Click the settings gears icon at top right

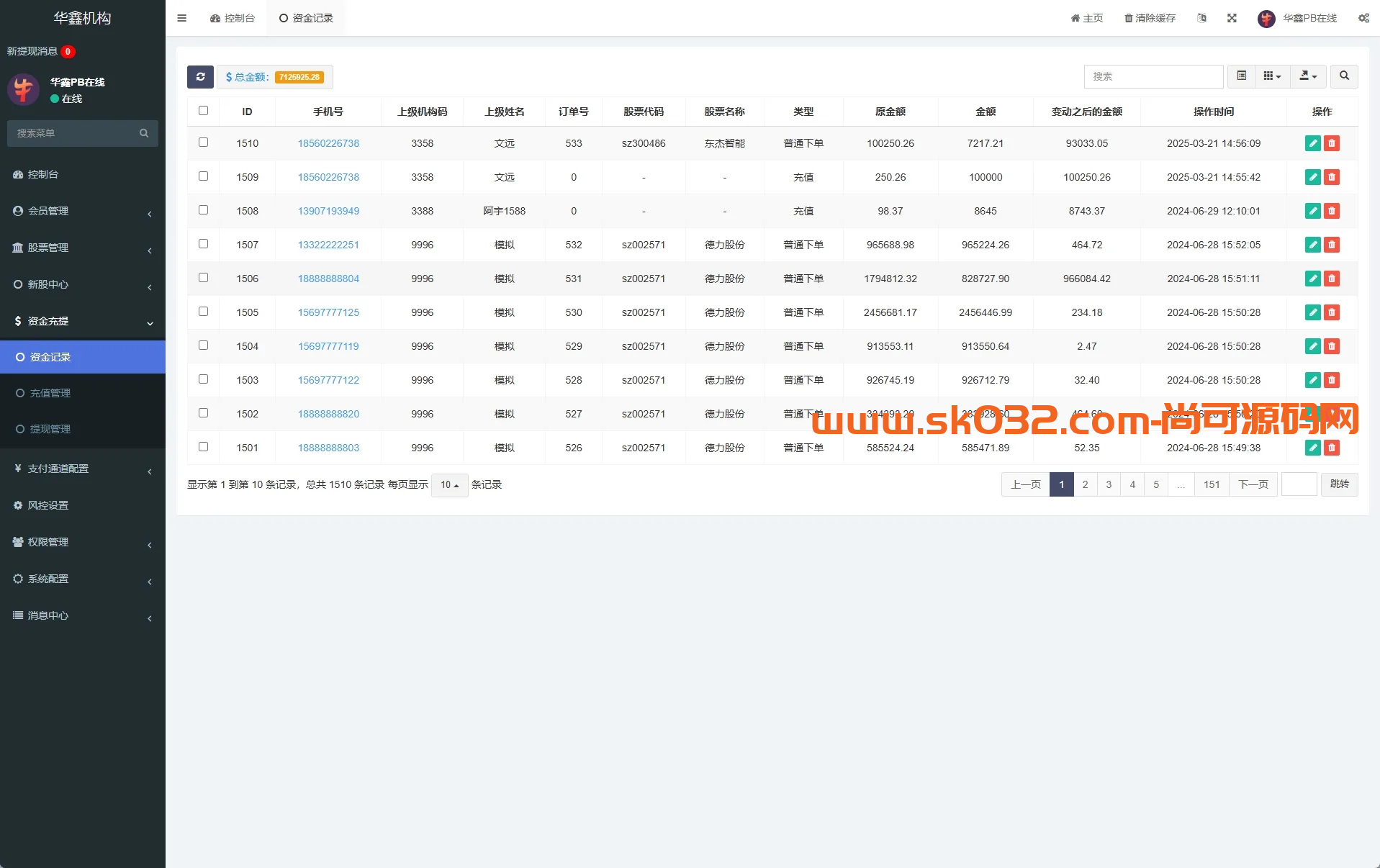(x=1363, y=18)
